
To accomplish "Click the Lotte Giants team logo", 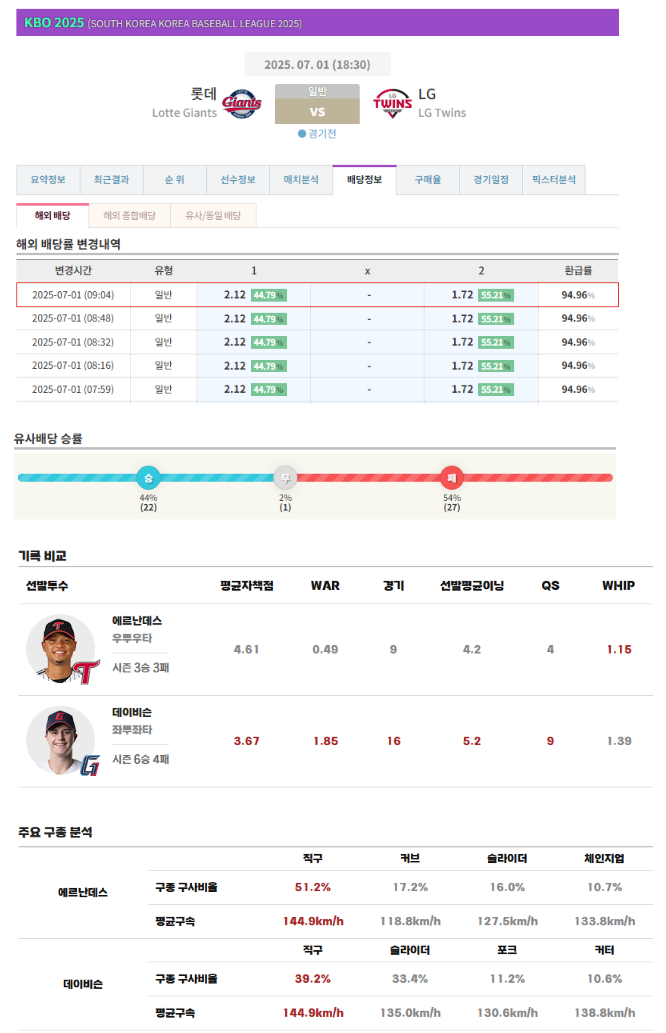I will tap(241, 103).
